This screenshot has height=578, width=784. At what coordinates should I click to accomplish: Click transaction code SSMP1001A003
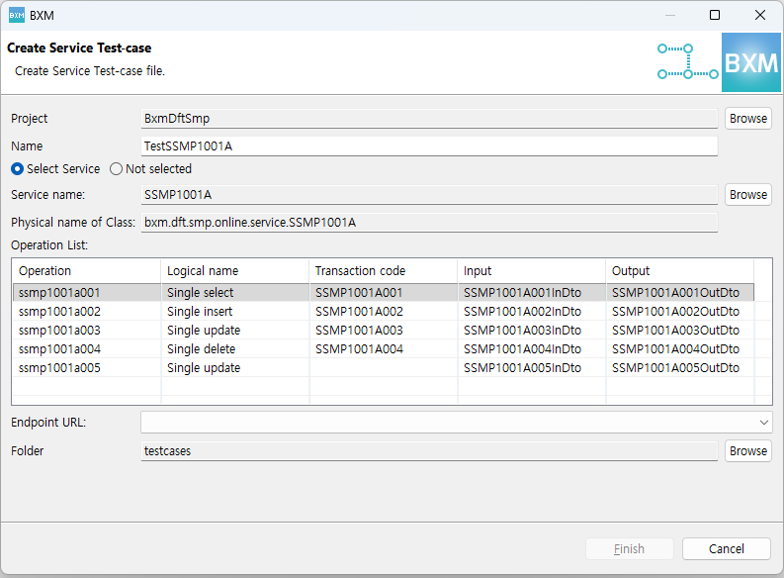(383, 330)
